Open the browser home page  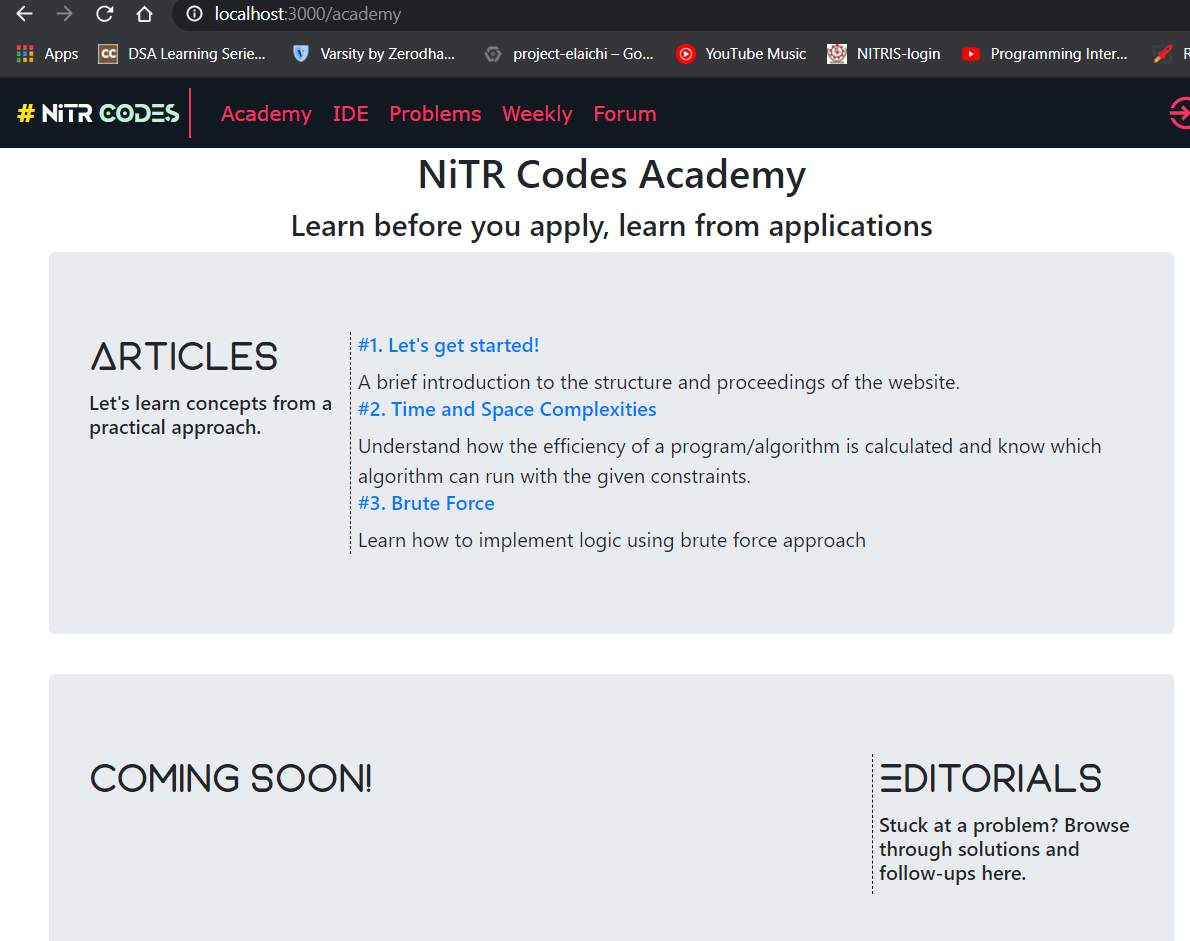(144, 14)
